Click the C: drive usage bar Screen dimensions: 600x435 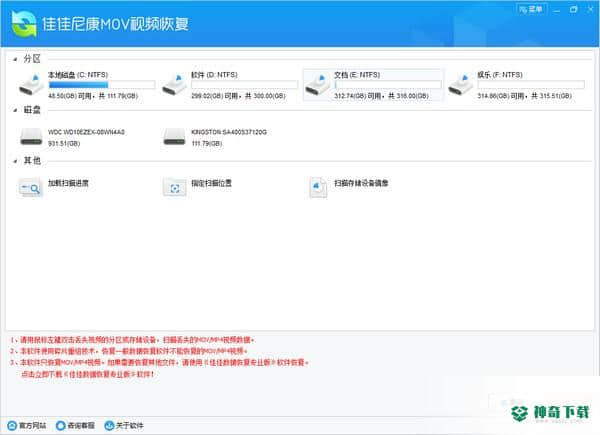tap(102, 85)
